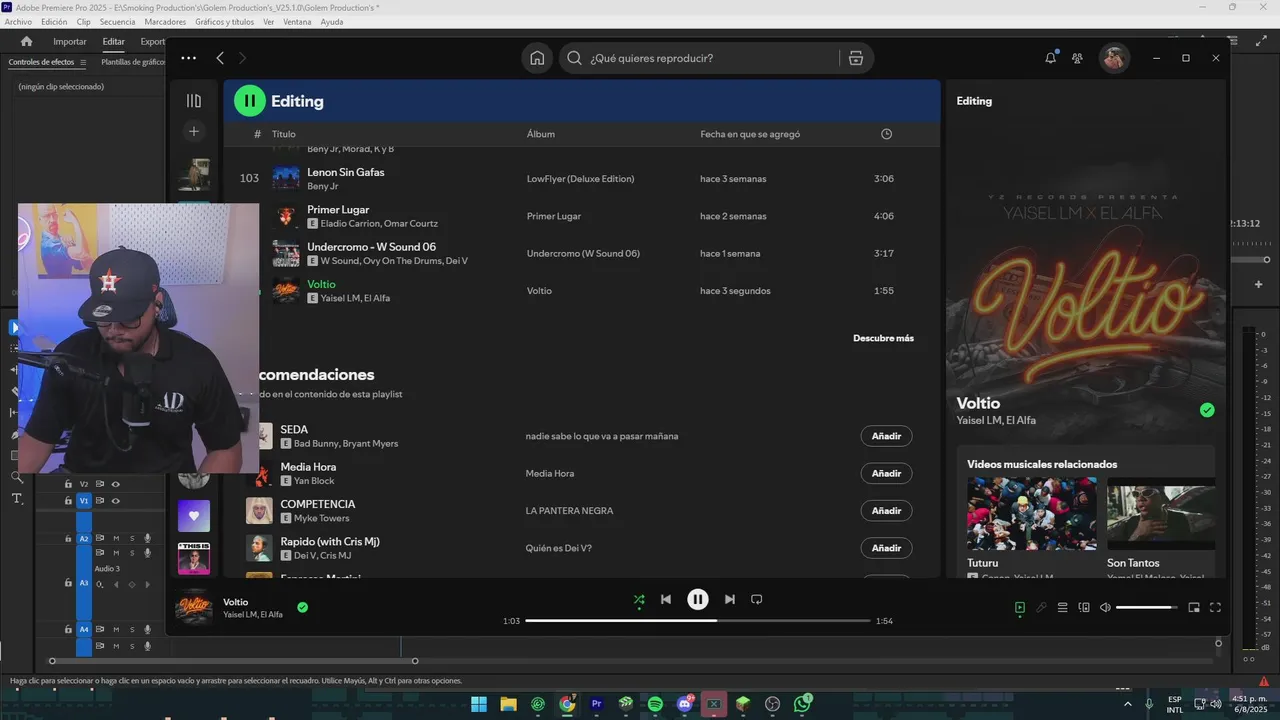The width and height of the screenshot is (1280, 720).
Task: Toggle lock on track A3 in Premiere
Action: [x=68, y=583]
